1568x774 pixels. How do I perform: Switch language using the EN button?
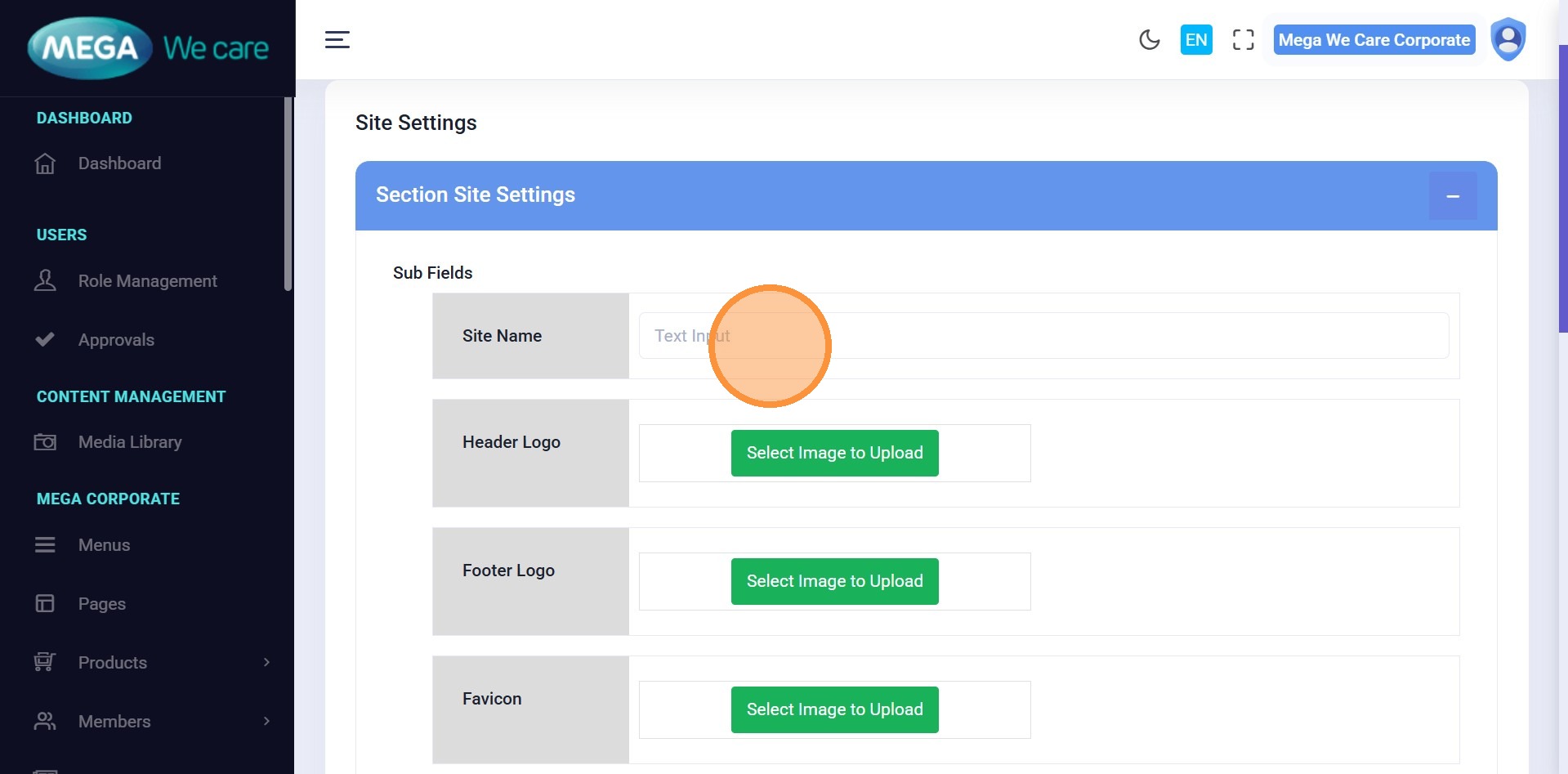1195,39
